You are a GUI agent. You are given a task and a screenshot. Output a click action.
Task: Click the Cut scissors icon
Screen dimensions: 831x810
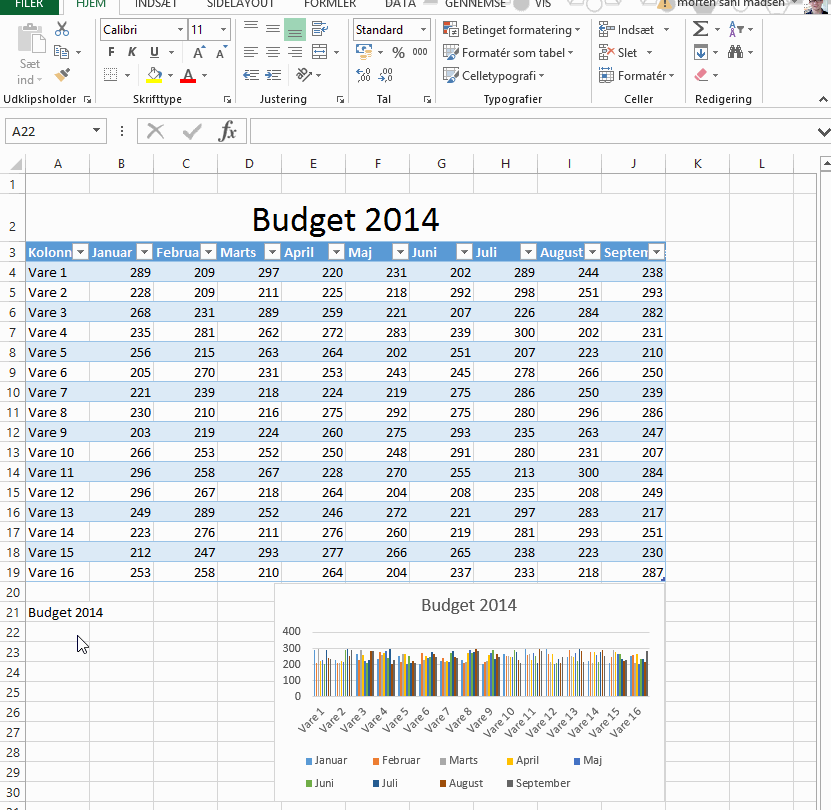63,30
